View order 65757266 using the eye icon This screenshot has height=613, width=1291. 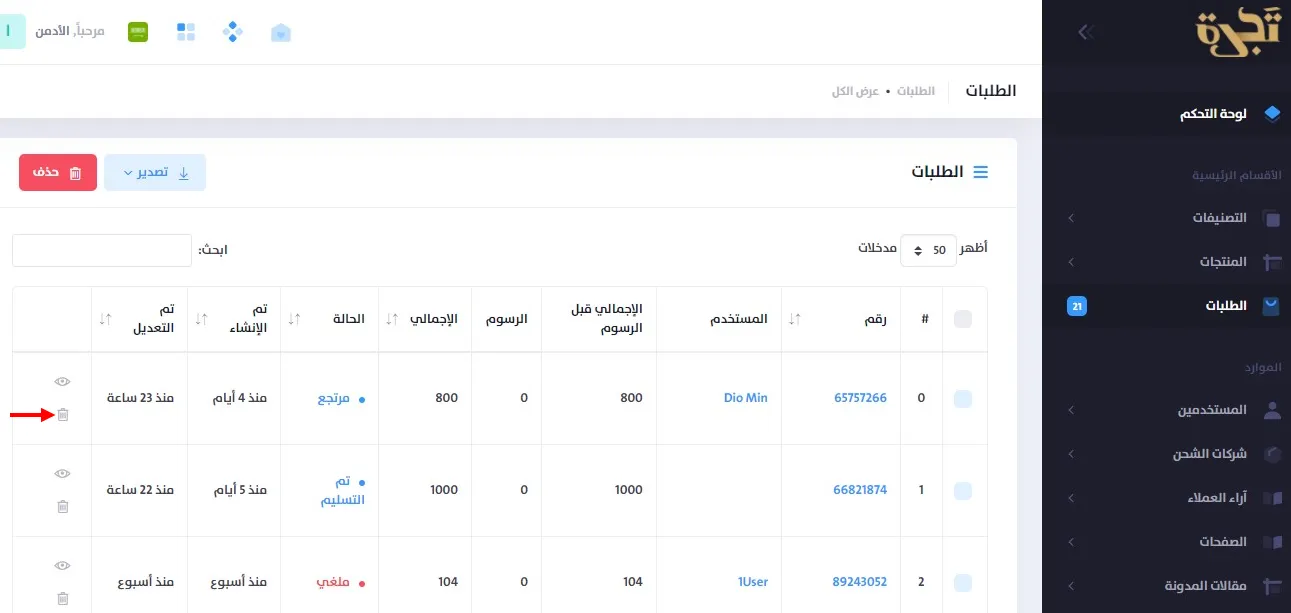pos(63,381)
